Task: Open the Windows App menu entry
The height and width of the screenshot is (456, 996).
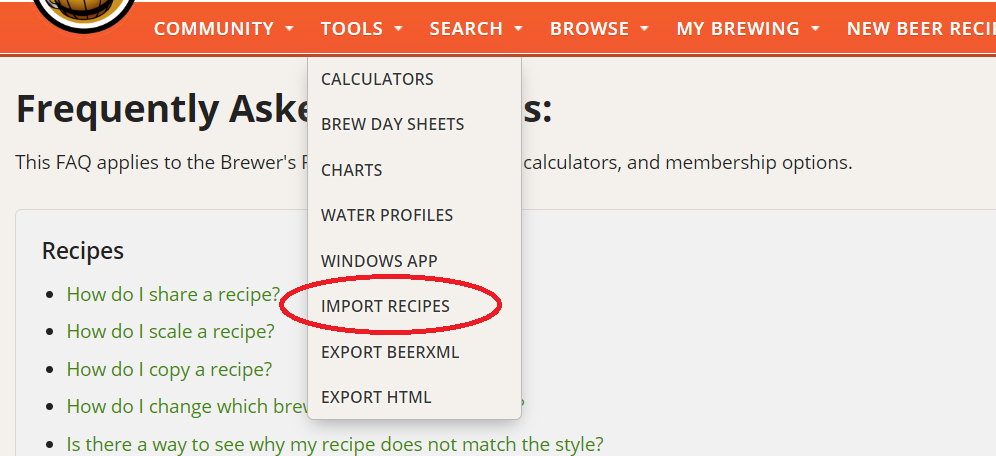Action: [x=379, y=261]
